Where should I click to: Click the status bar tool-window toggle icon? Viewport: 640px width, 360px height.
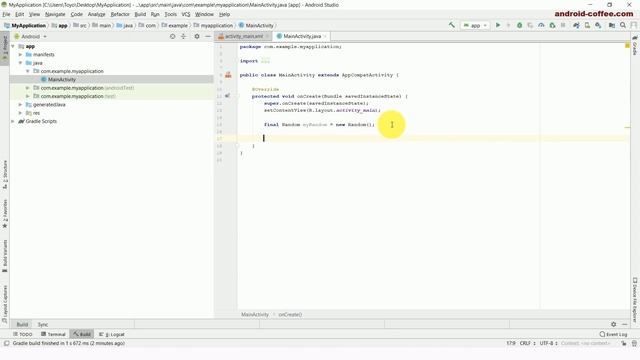coord(6,343)
